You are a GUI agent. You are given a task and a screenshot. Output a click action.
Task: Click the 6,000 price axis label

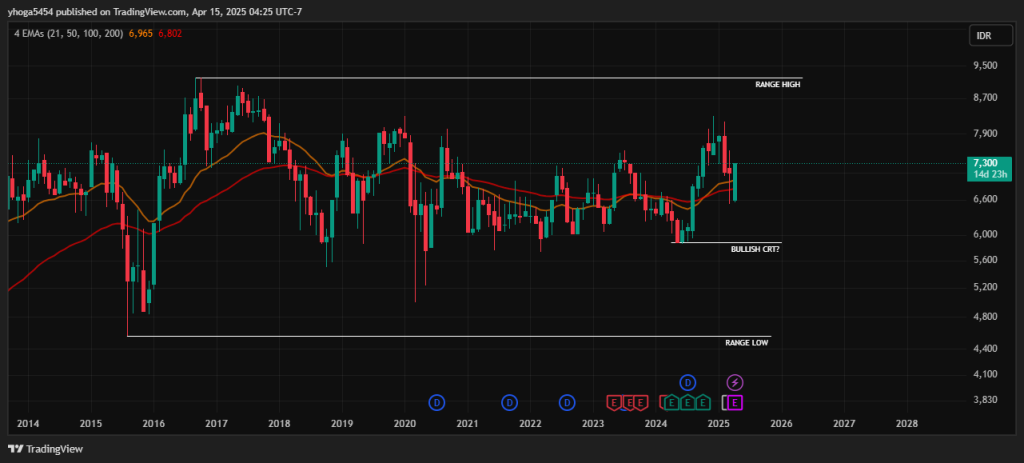(985, 234)
